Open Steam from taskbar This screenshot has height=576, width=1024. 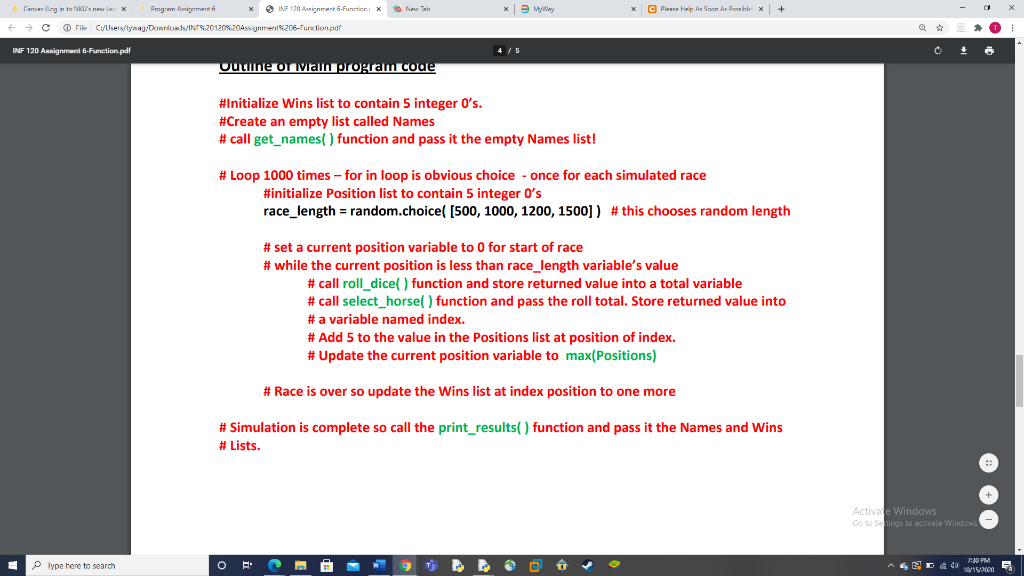click(x=588, y=566)
